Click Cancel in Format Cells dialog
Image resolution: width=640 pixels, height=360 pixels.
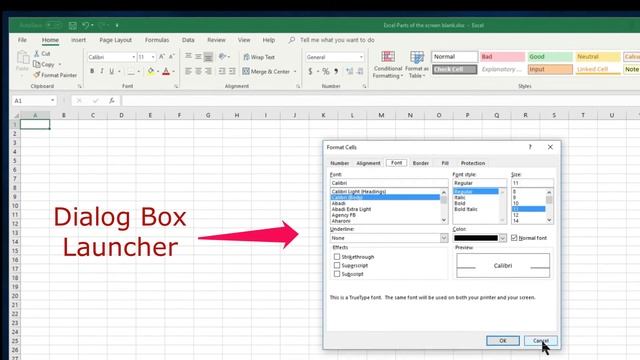tap(541, 340)
